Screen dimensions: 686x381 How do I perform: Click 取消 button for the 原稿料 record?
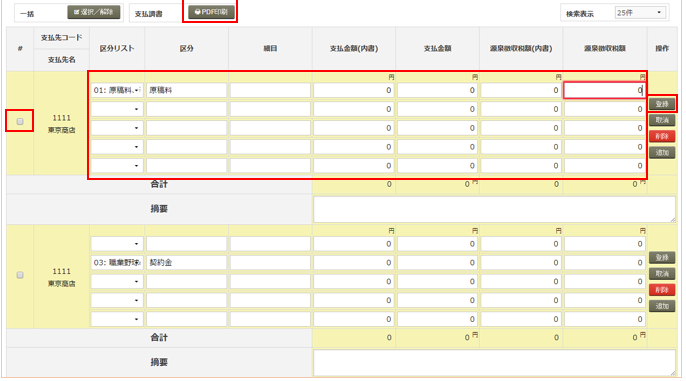coord(662,120)
